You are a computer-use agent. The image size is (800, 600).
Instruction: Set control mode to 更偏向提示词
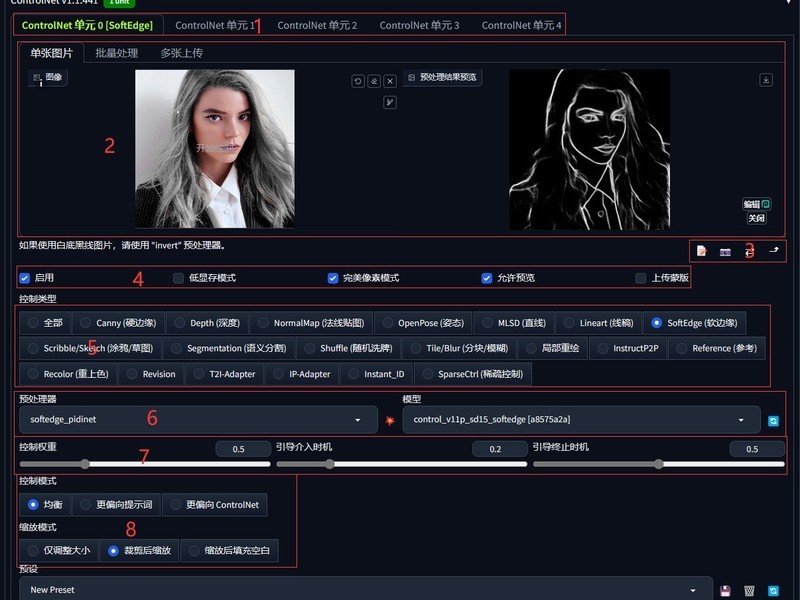(x=116, y=505)
